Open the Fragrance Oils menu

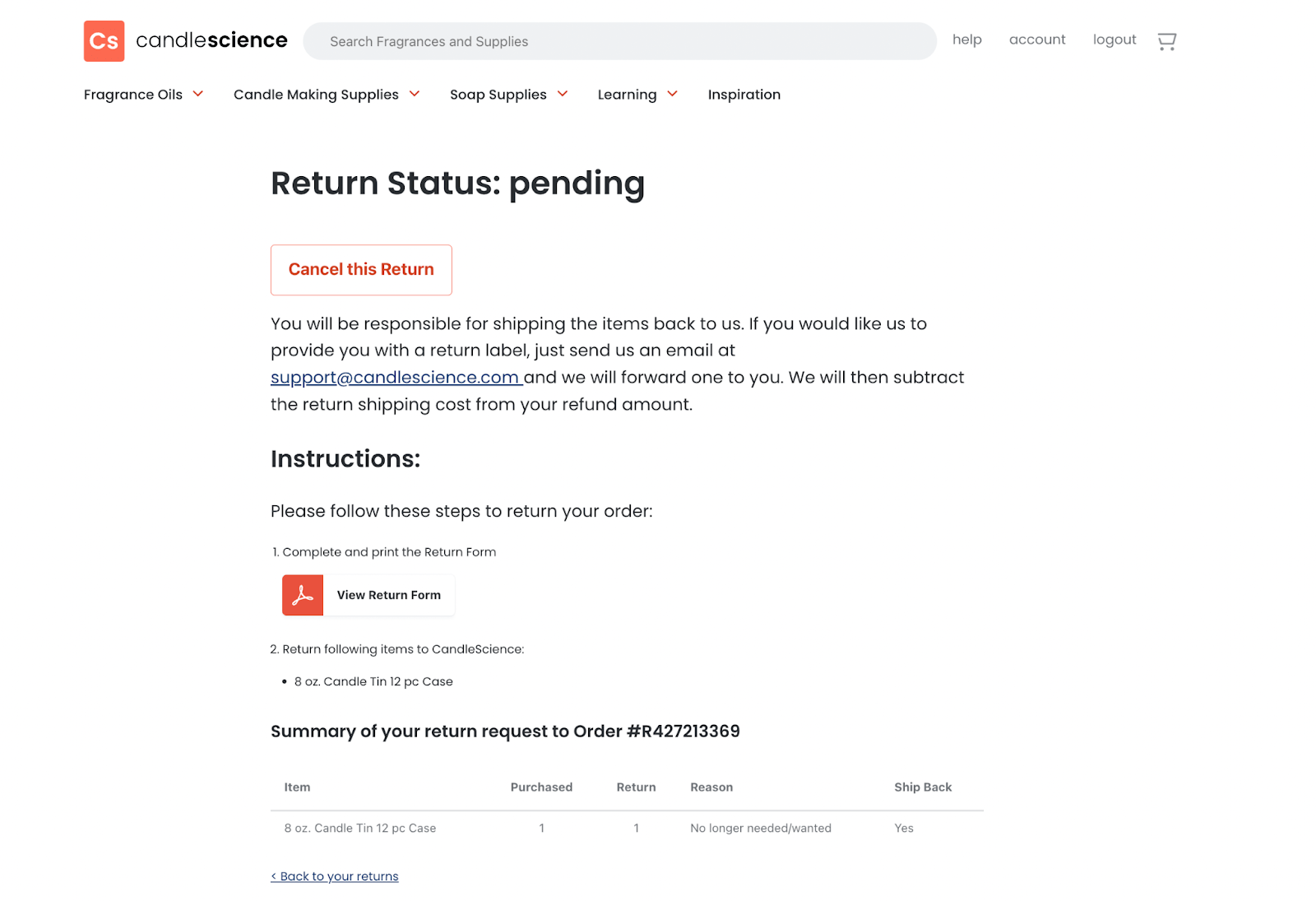[133, 95]
